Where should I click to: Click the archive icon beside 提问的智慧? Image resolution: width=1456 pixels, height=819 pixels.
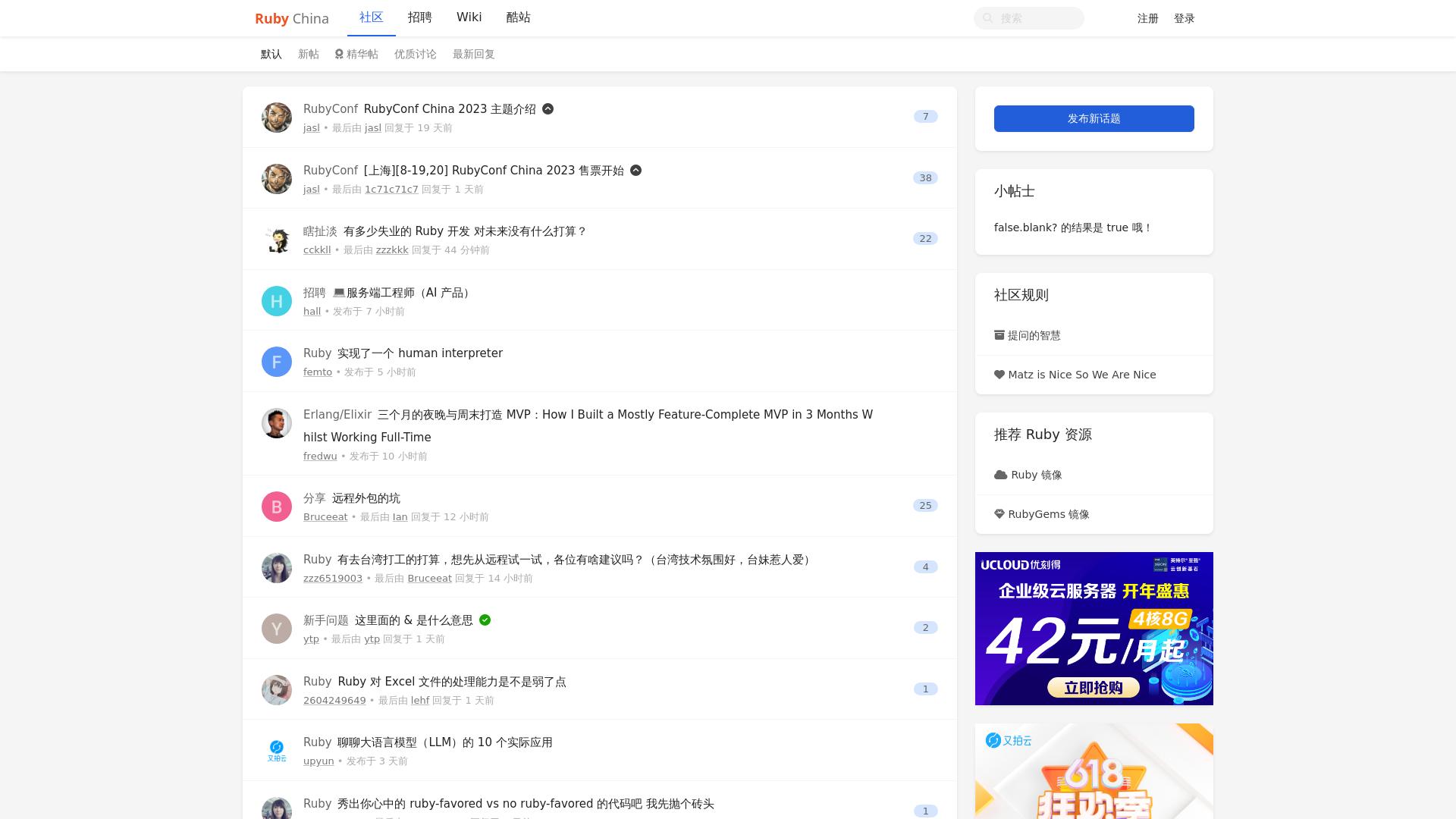pyautogui.click(x=999, y=334)
